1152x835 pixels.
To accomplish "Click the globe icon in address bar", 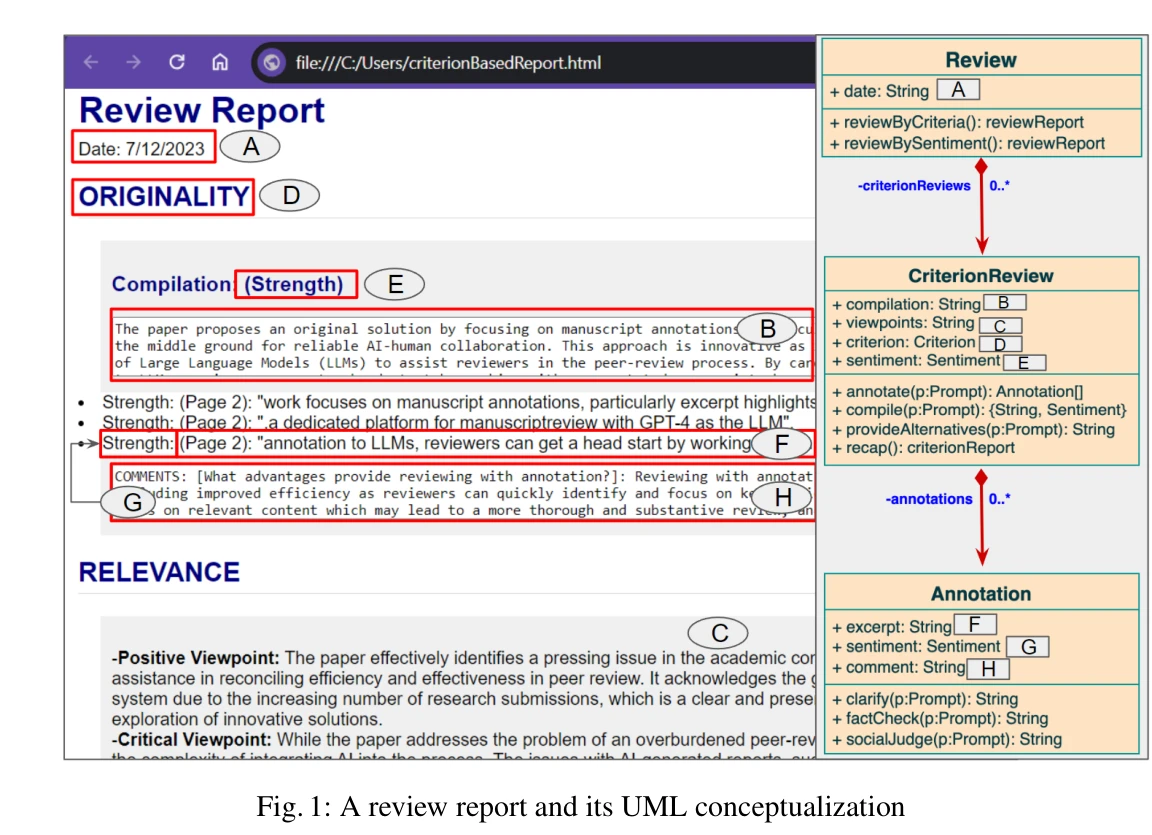I will pos(270,63).
